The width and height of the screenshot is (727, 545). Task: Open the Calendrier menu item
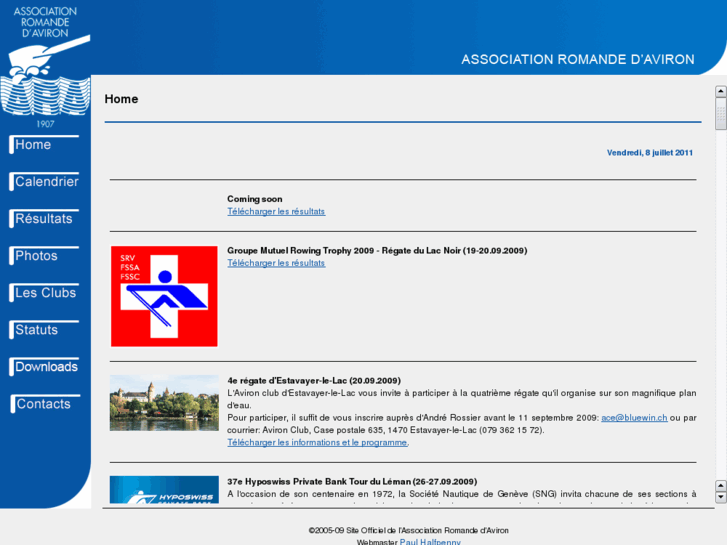(44, 182)
